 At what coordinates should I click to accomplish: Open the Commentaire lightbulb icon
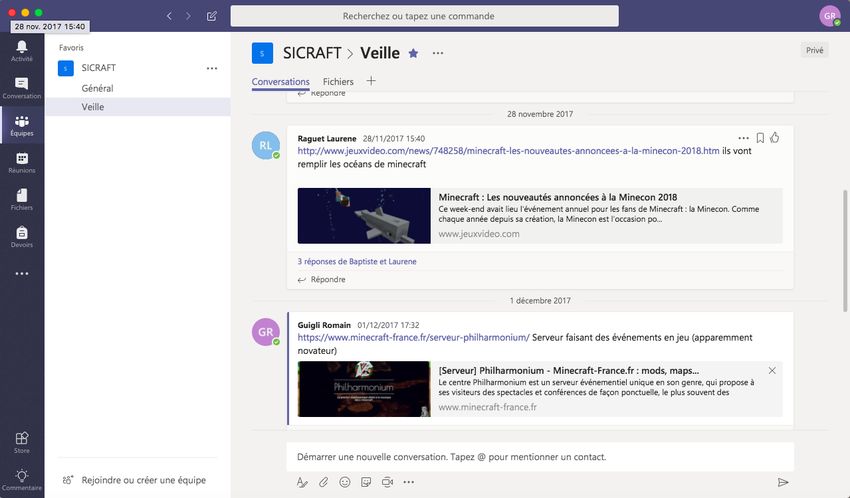pos(22,480)
